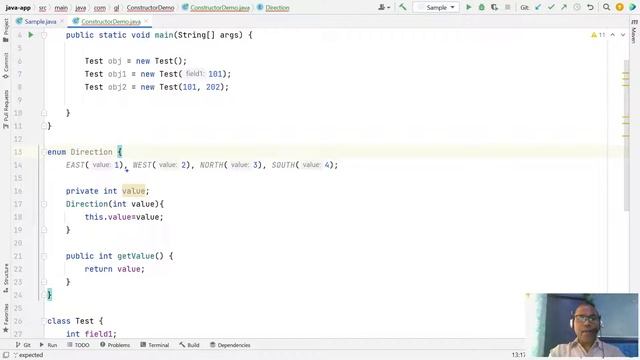Show Git history clock icon
This screenshot has width=640, height=360.
[577, 7]
